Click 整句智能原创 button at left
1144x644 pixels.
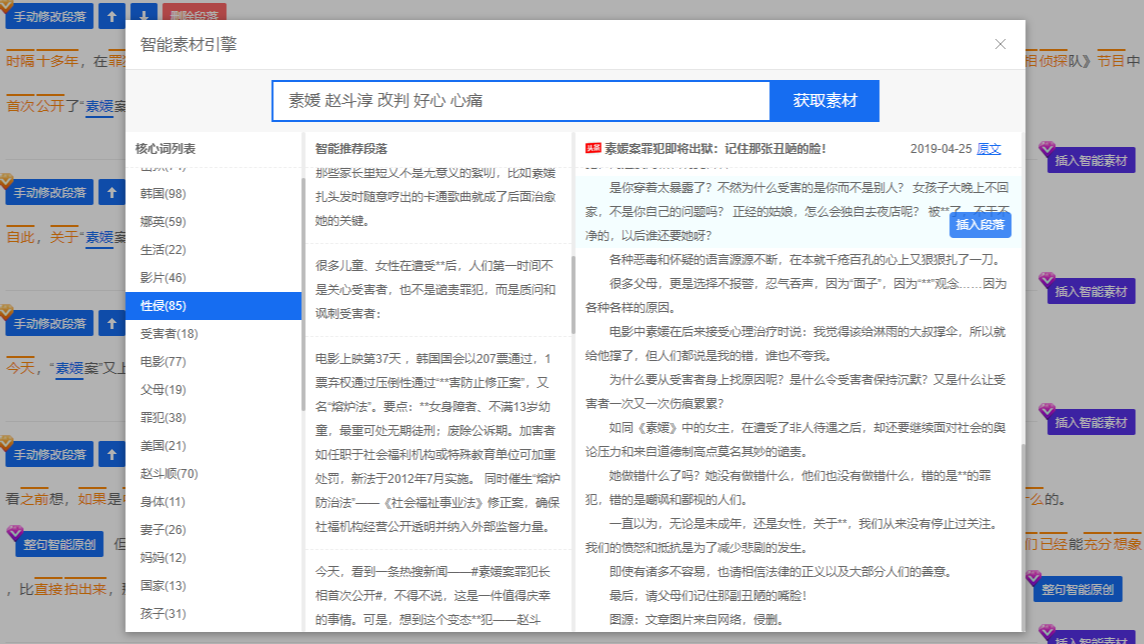pos(60,544)
